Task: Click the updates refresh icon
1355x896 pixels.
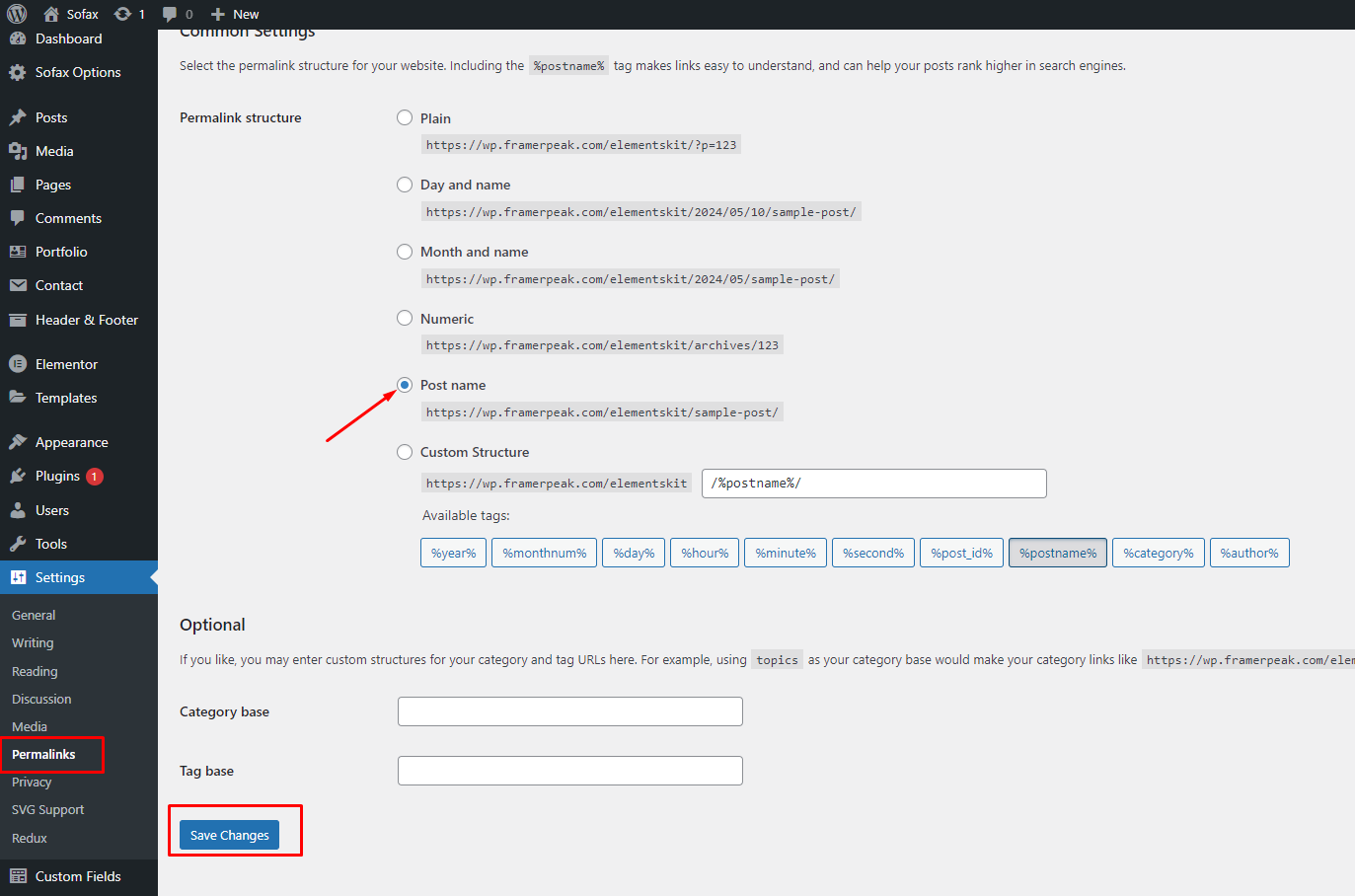Action: click(122, 14)
